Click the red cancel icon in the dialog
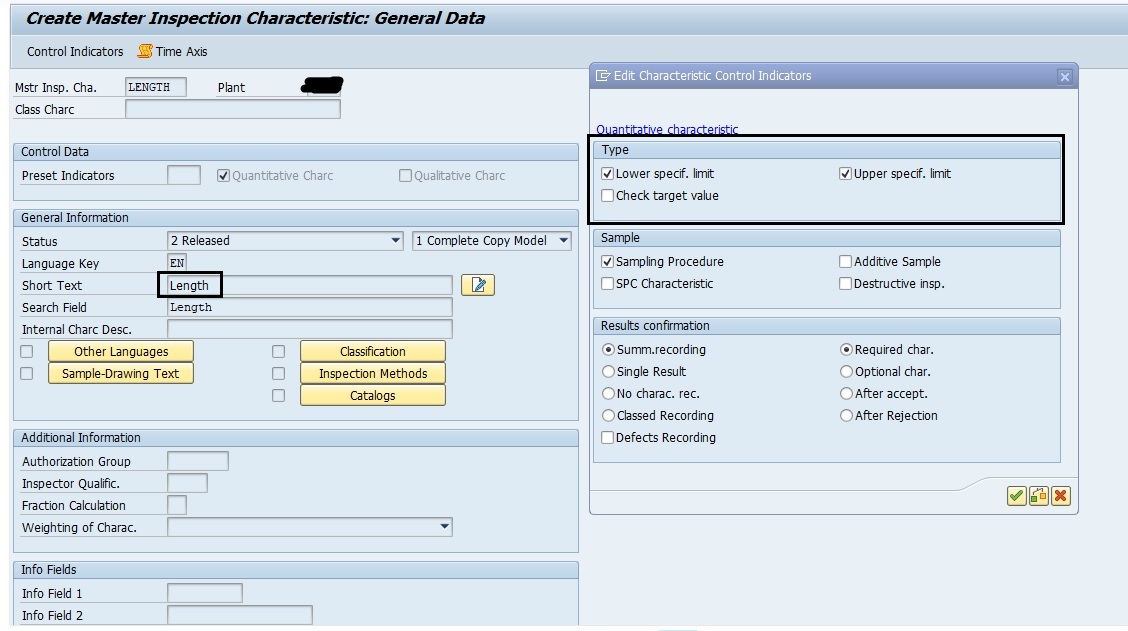 pos(1060,495)
